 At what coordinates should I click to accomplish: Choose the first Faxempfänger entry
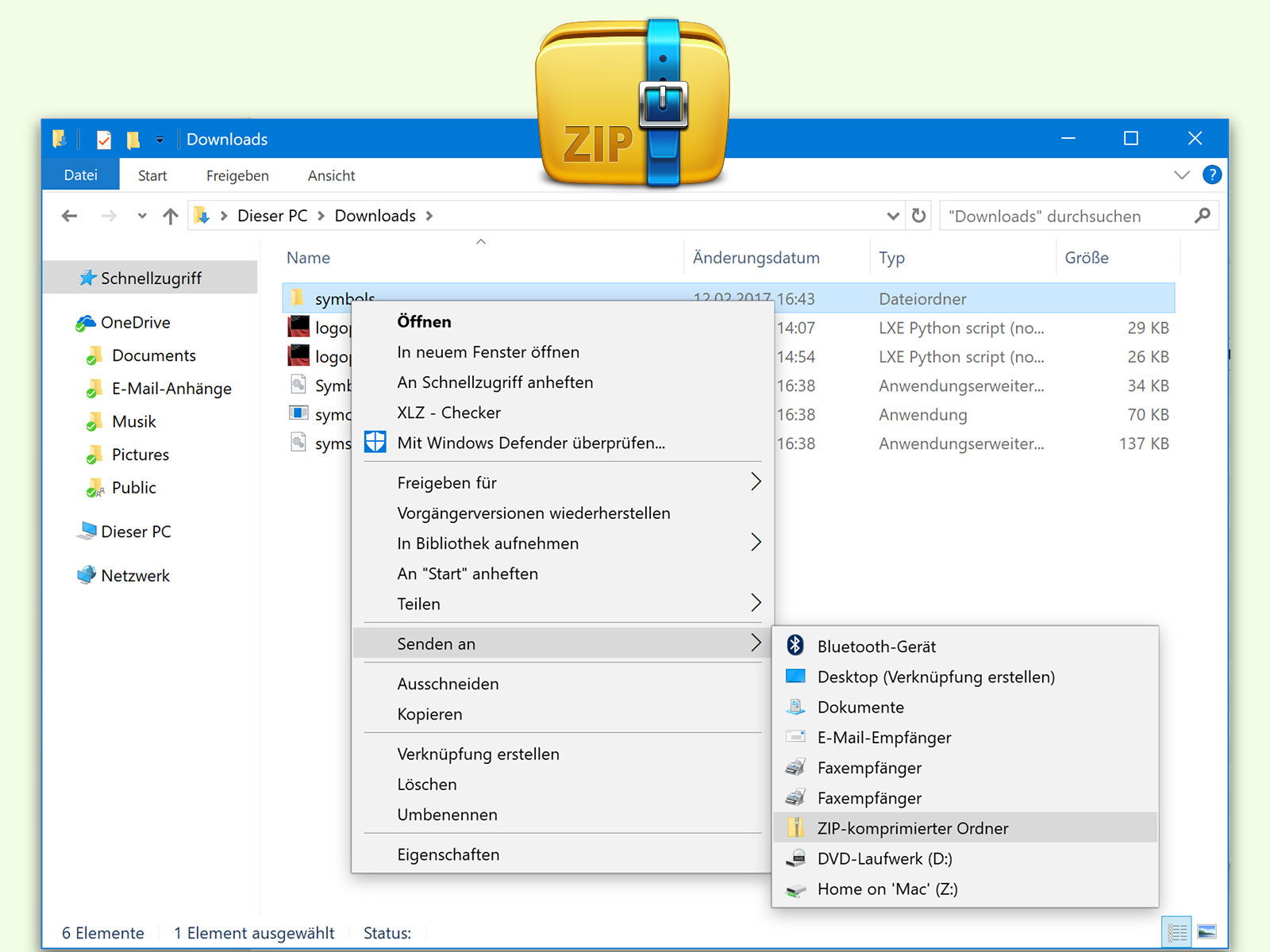pyautogui.click(x=964, y=767)
